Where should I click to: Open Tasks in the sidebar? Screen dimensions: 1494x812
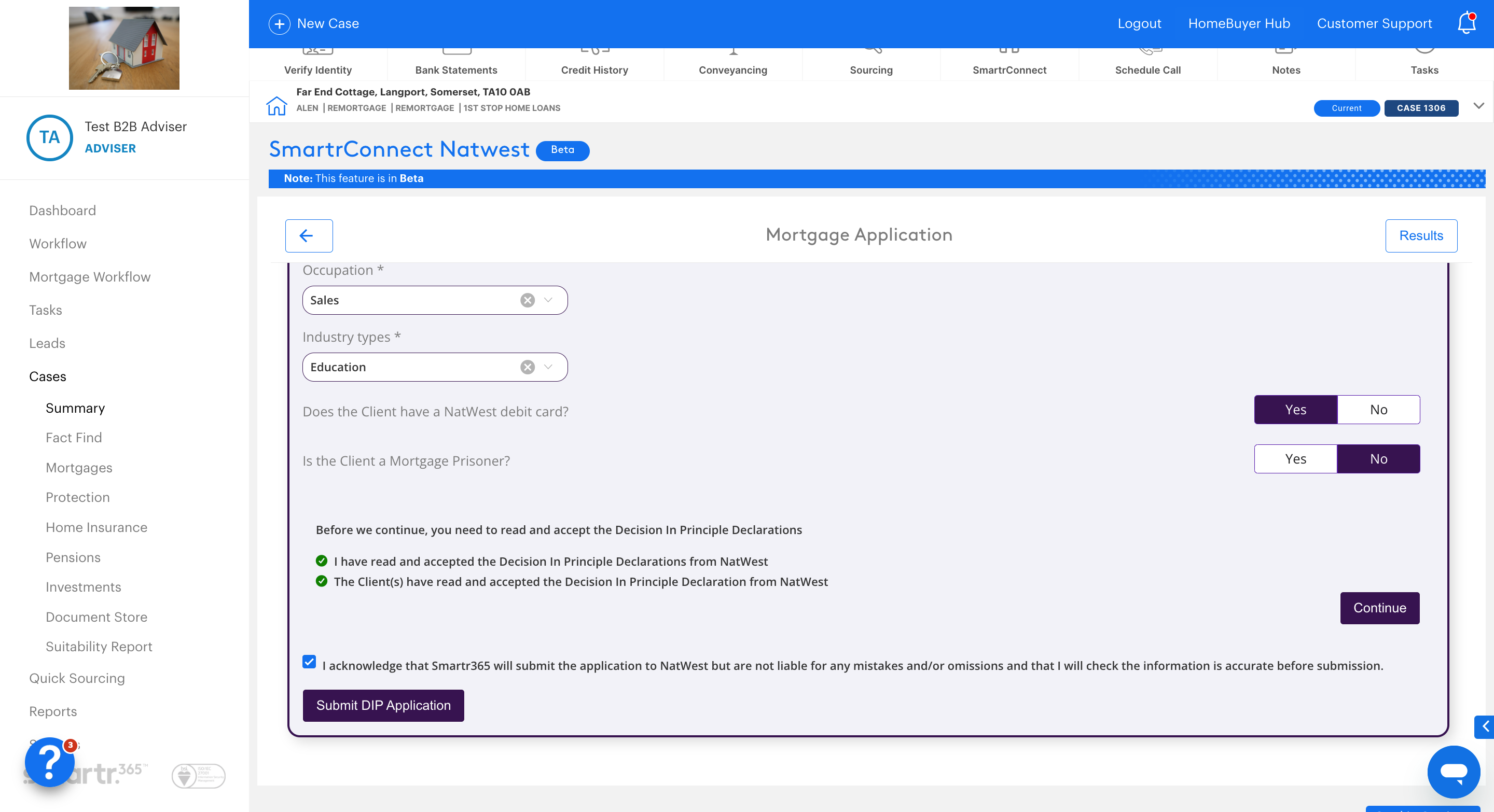(45, 310)
